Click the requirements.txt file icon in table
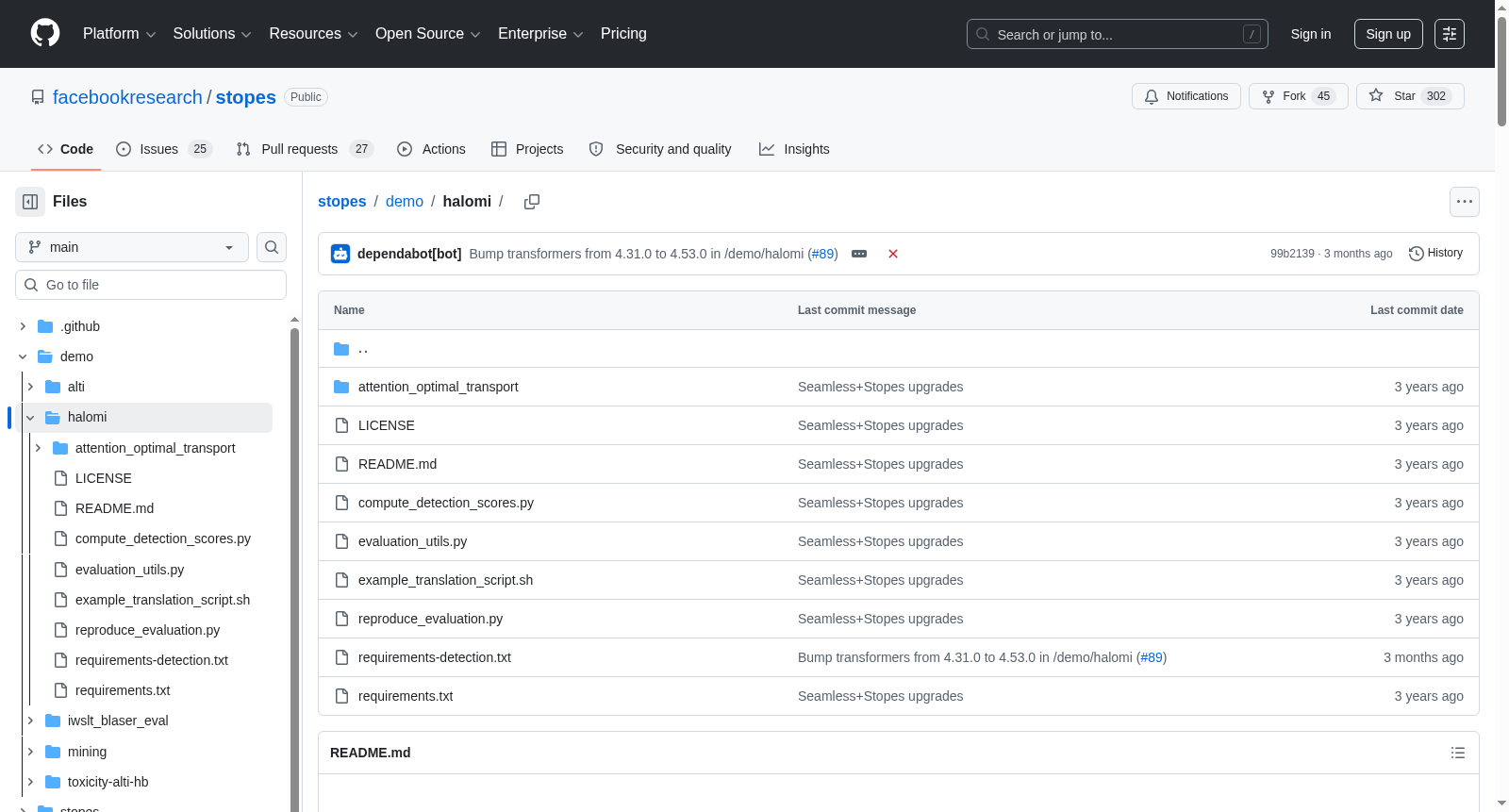The image size is (1509, 812). pyautogui.click(x=341, y=696)
